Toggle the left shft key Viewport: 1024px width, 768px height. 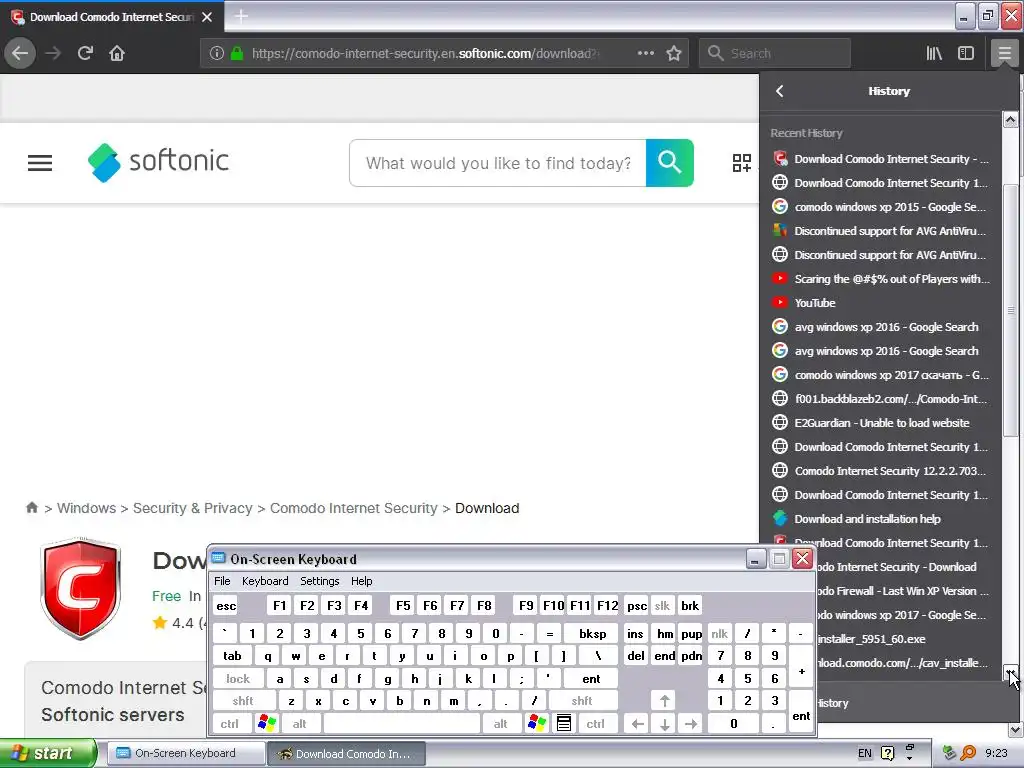[243, 701]
